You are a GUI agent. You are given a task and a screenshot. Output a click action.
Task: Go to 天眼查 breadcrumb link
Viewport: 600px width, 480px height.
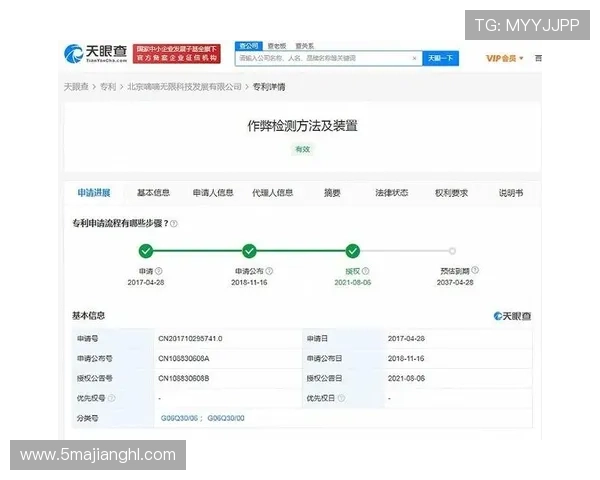76,87
